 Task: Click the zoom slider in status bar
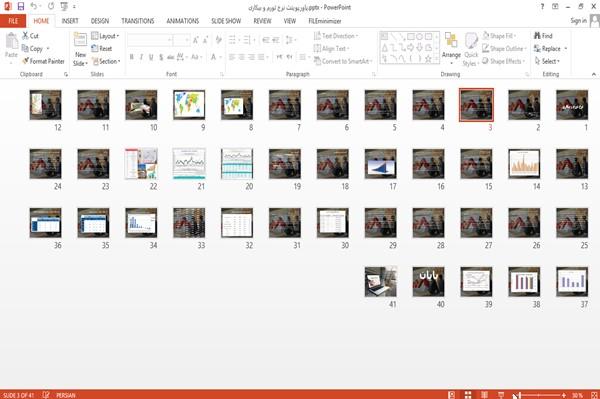[x=541, y=395]
